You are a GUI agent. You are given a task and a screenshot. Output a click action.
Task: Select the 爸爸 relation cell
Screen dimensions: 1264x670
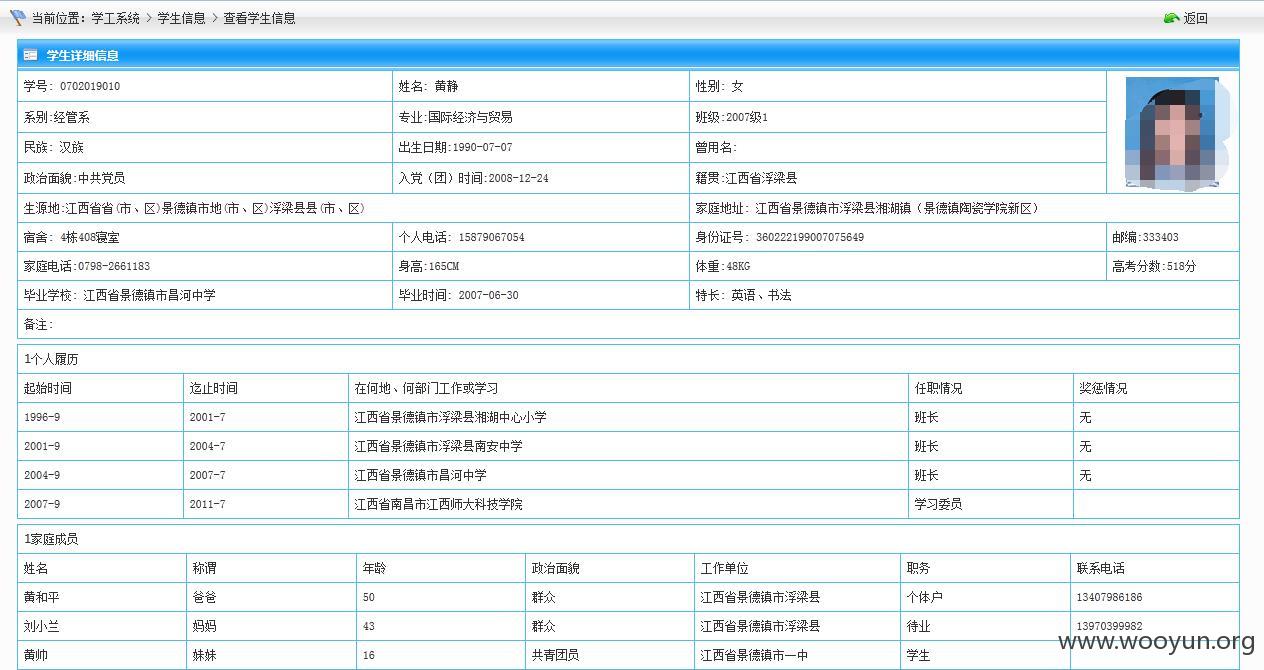[271, 597]
